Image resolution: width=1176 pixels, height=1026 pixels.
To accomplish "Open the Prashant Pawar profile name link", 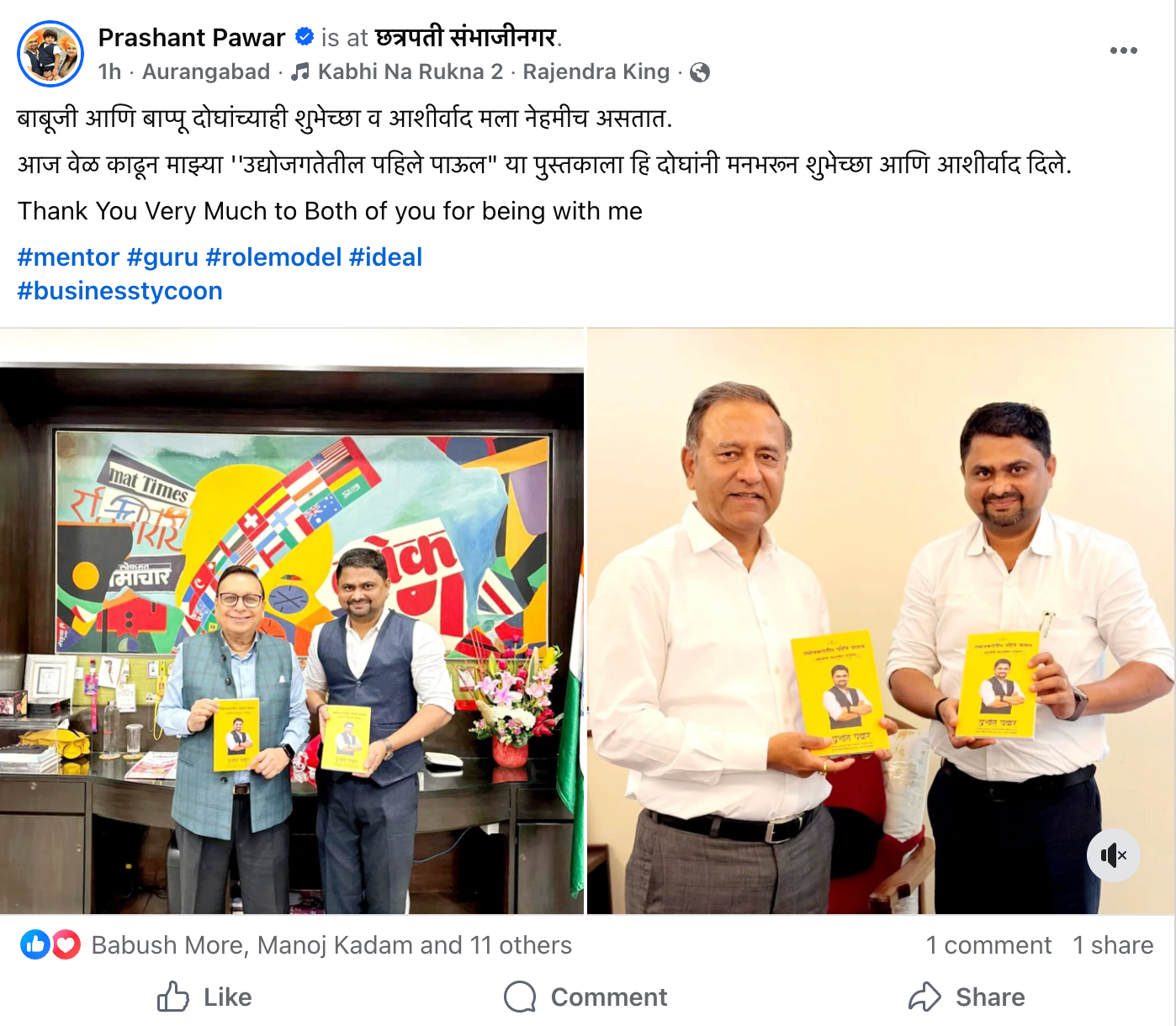I will pos(192,38).
